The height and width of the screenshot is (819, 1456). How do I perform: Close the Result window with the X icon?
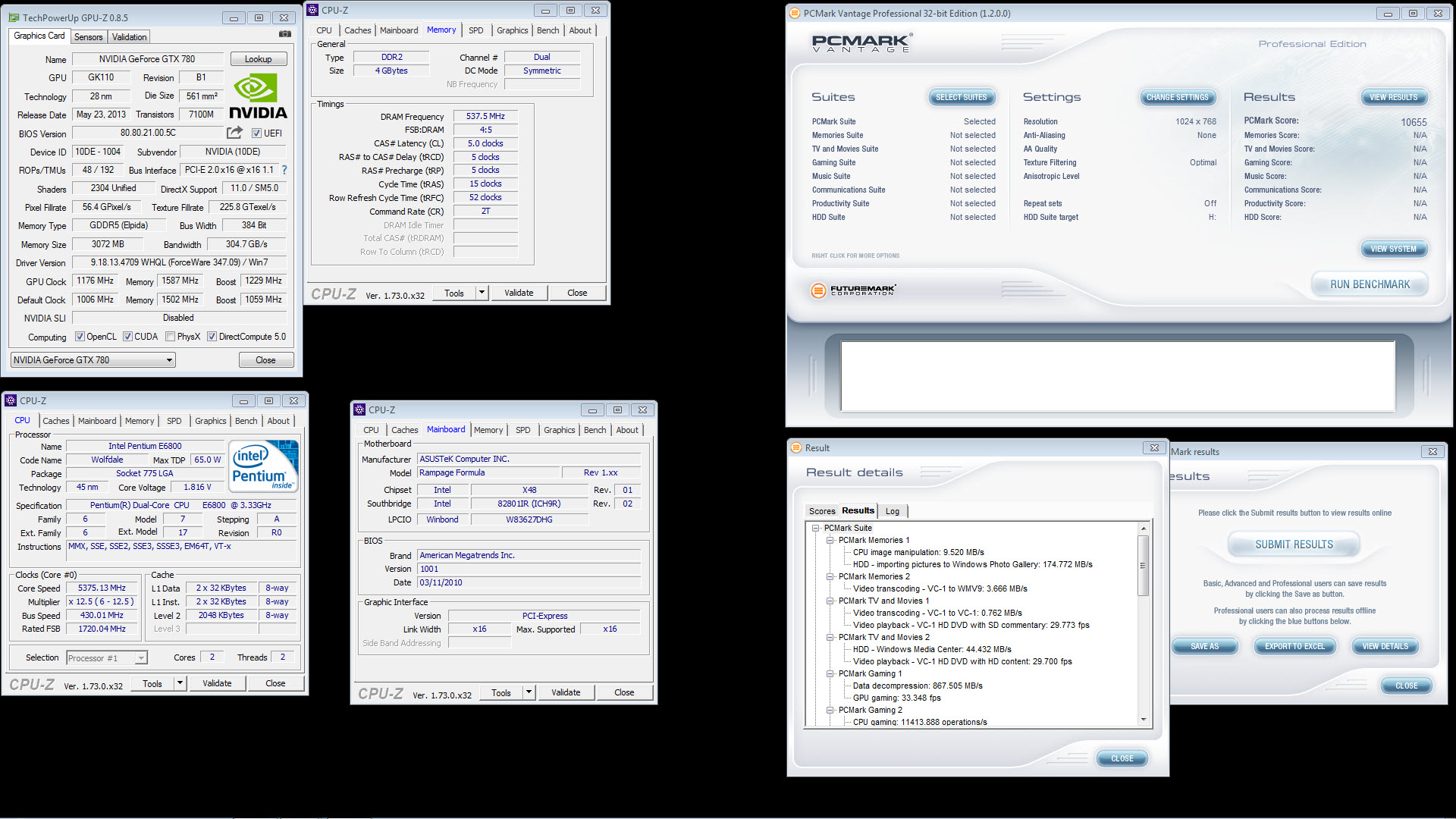point(1154,447)
